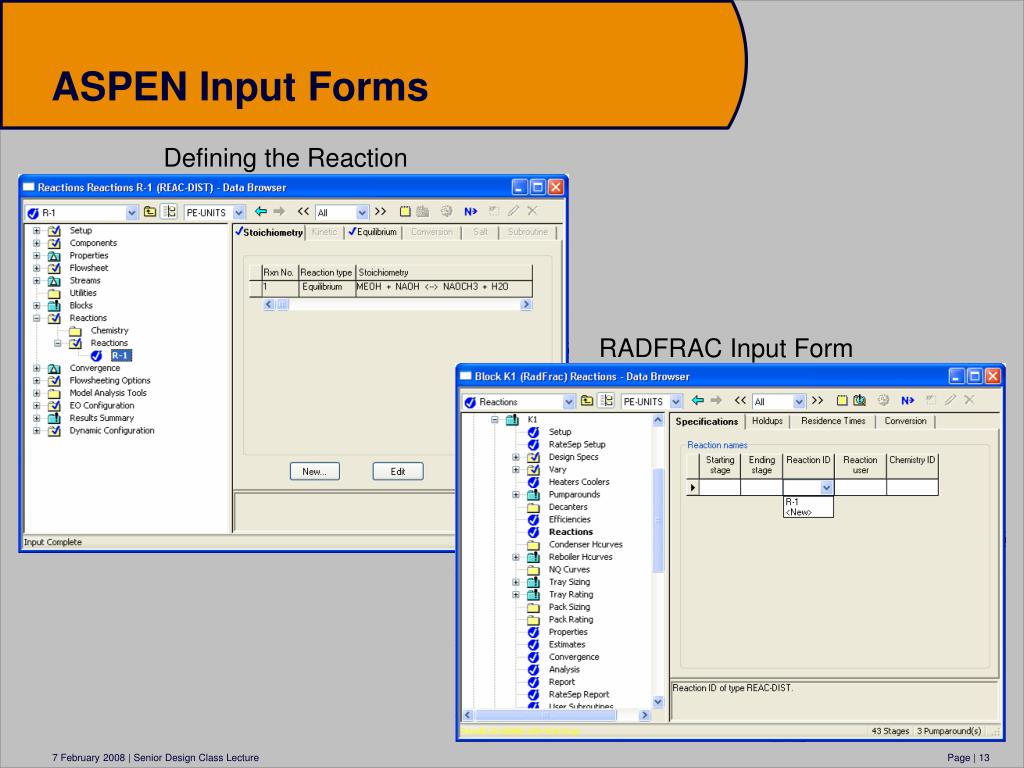Click the up-one-level folder icon in K1 window

point(586,400)
